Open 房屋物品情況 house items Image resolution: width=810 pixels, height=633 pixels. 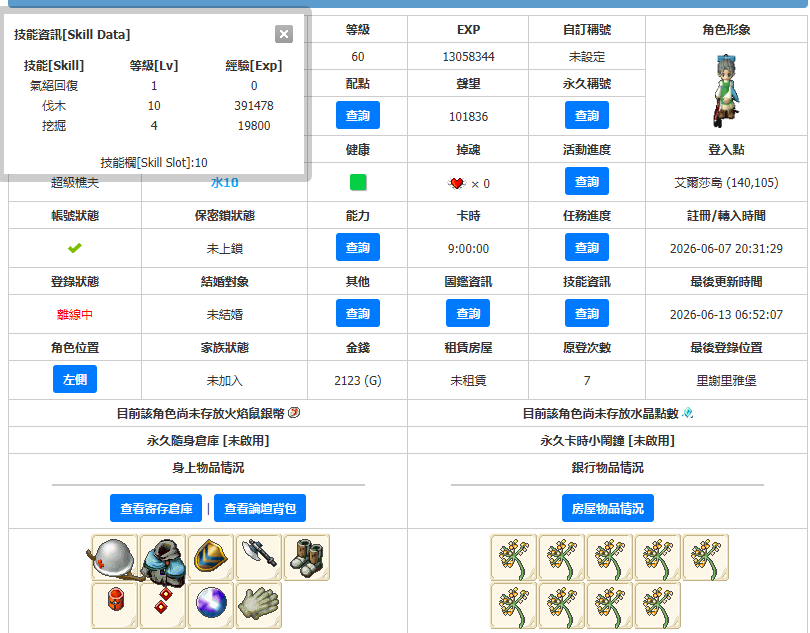click(608, 508)
